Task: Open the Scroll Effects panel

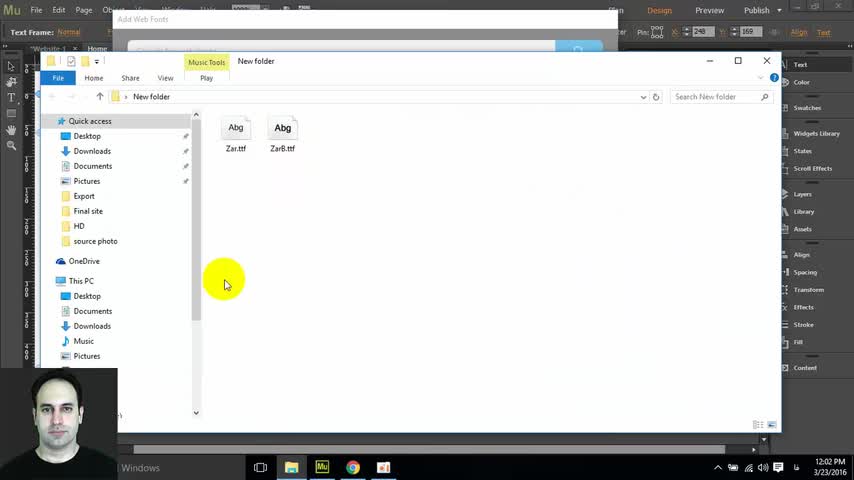Action: 812,168
